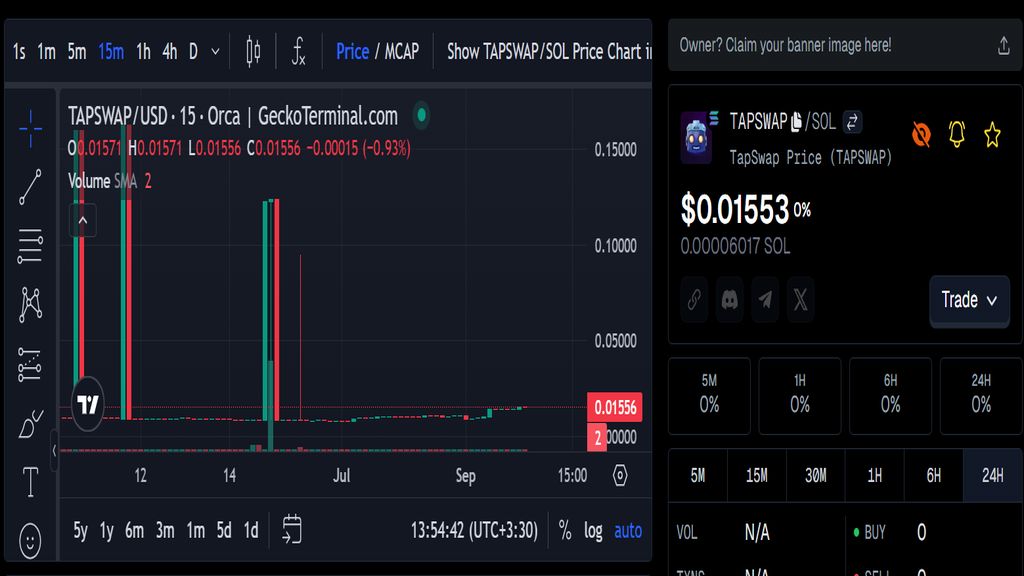Switch chart to Price view

[x=353, y=52]
